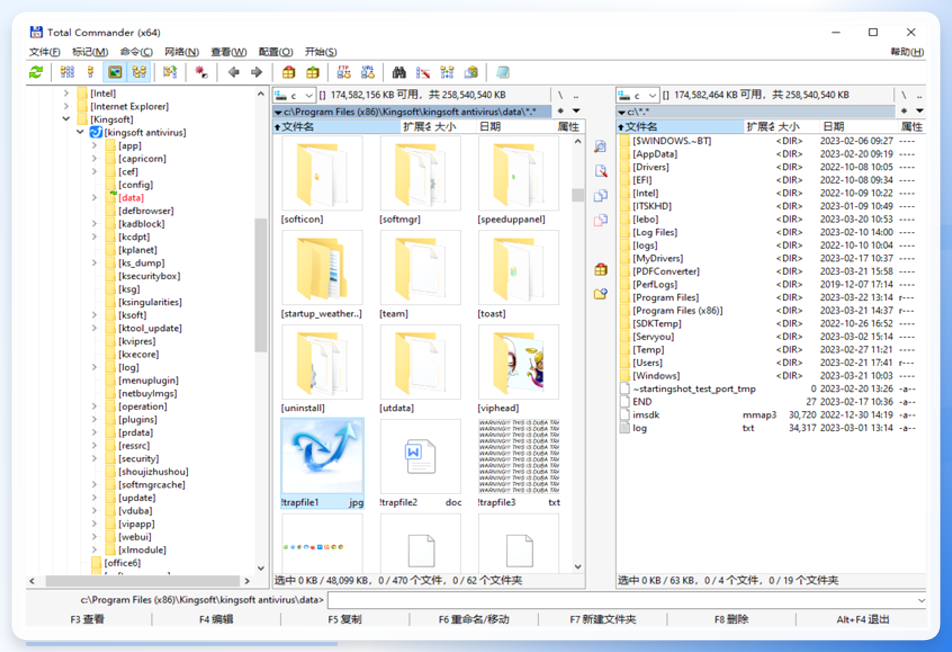Screen dimensions: 952x652
Task: Expand the [capricorn] tree node
Action: point(94,158)
